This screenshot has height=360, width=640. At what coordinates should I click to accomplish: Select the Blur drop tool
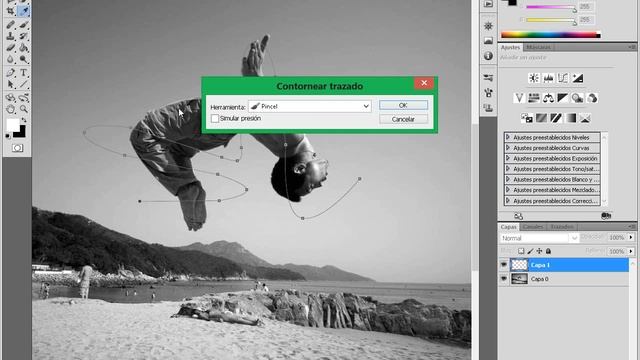[x=11, y=60]
